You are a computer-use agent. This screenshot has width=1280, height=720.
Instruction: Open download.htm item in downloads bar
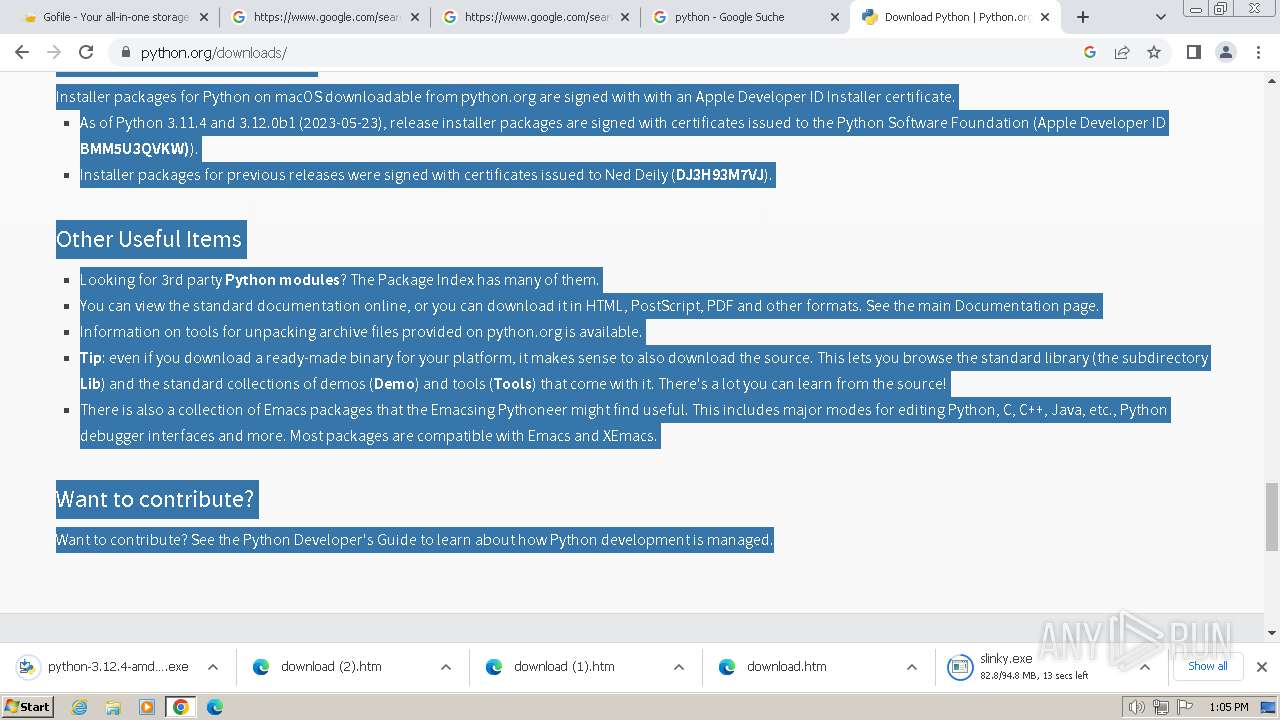tap(784, 667)
